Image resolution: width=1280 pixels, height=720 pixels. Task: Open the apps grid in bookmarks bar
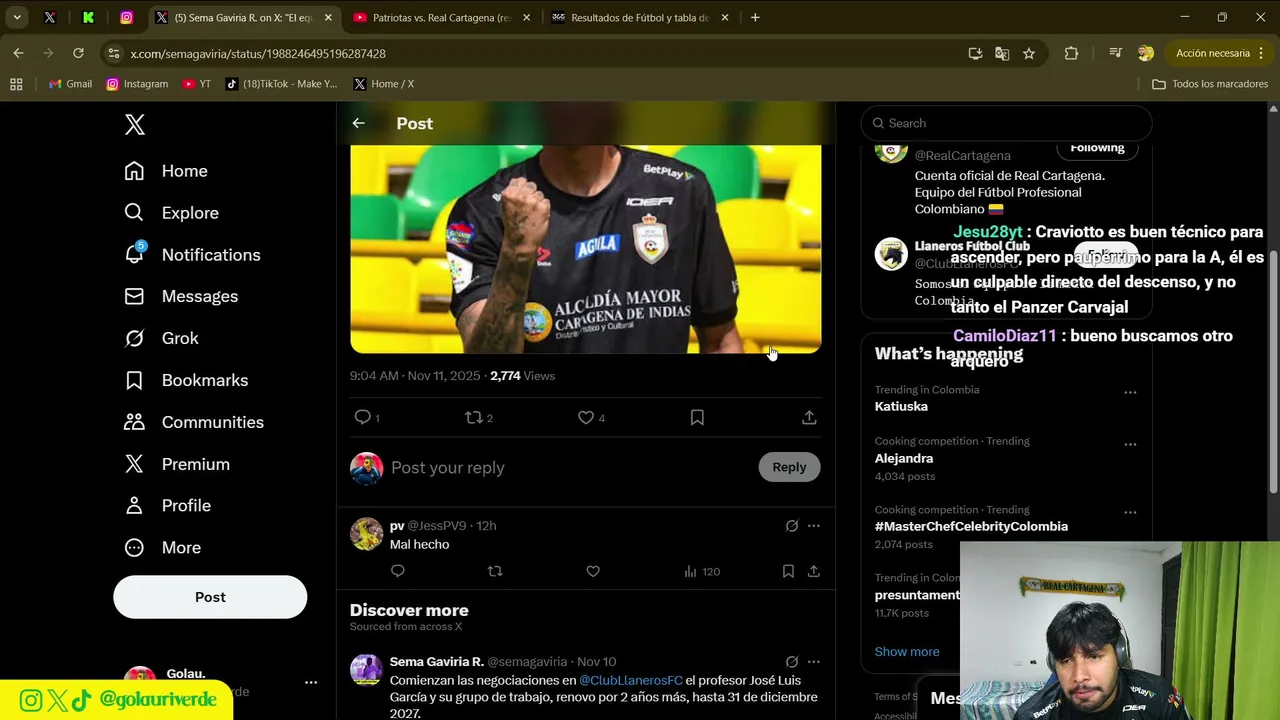tap(16, 84)
